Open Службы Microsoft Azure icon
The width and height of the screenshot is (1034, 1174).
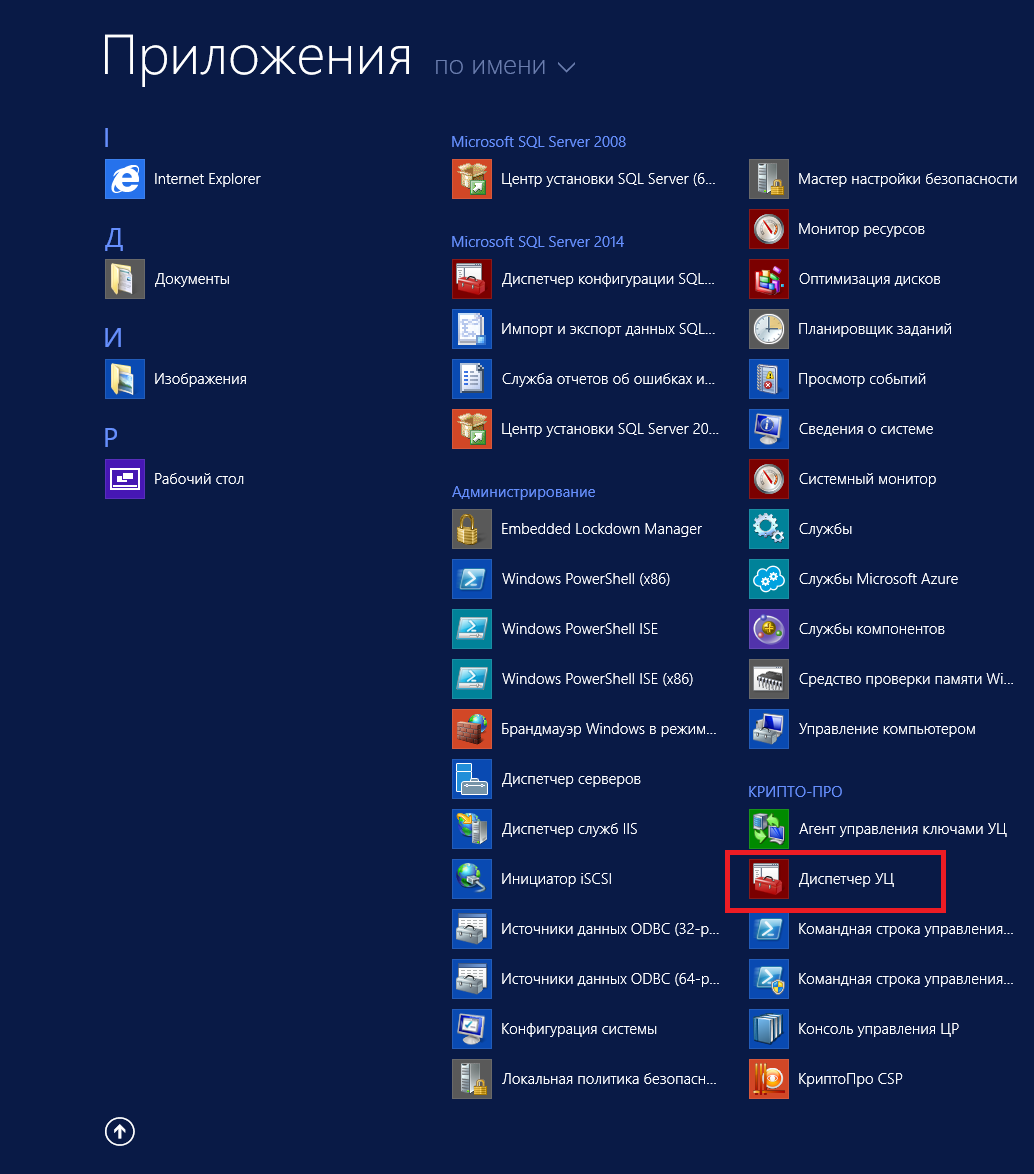point(769,579)
